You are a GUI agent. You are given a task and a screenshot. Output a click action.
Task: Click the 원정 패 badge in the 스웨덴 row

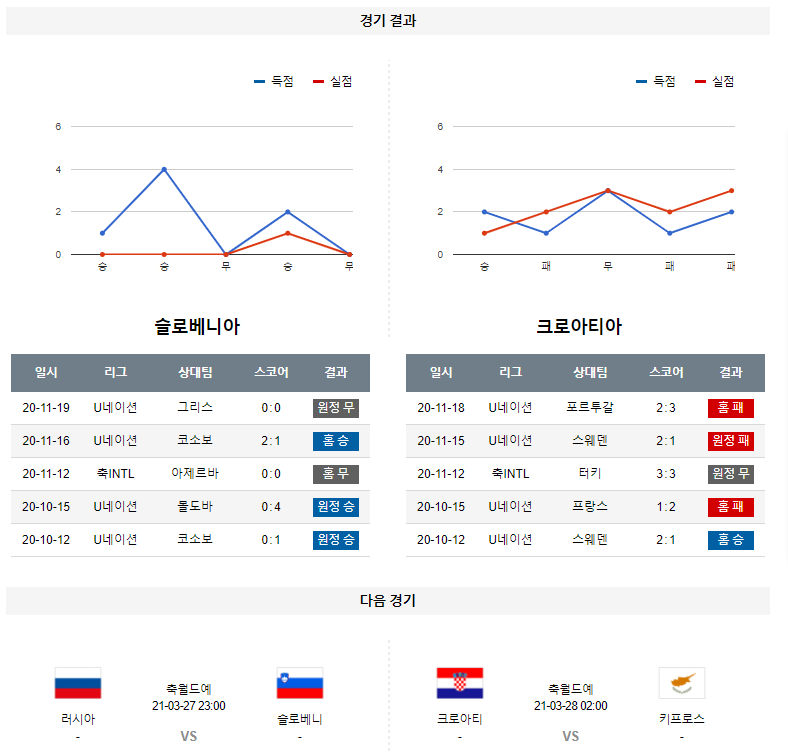click(730, 441)
